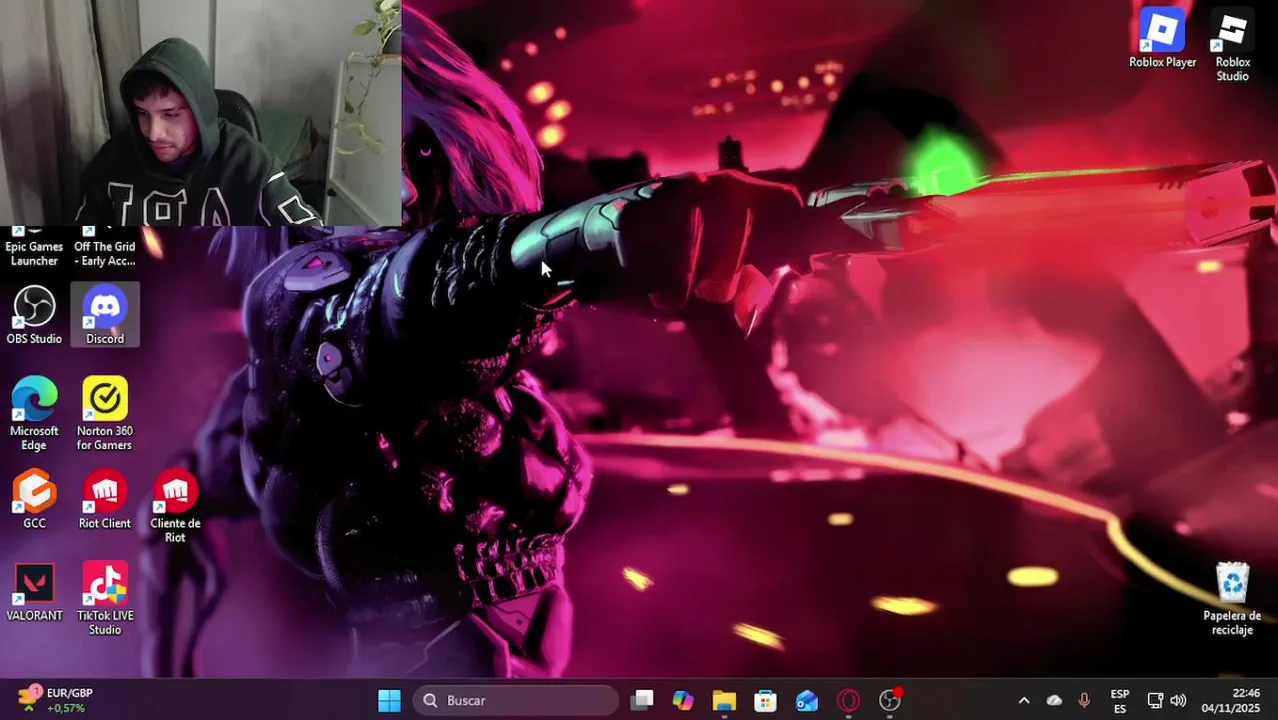Select the Epic Games Launcher shortcut
This screenshot has height=720, width=1278.
click(x=34, y=248)
